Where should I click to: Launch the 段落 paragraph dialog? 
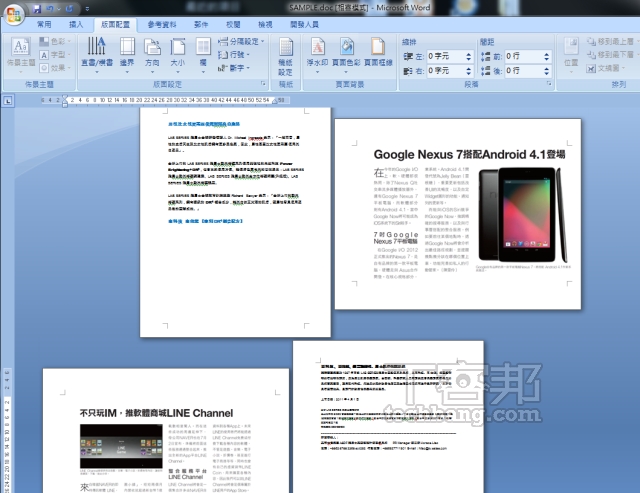pyautogui.click(x=549, y=84)
